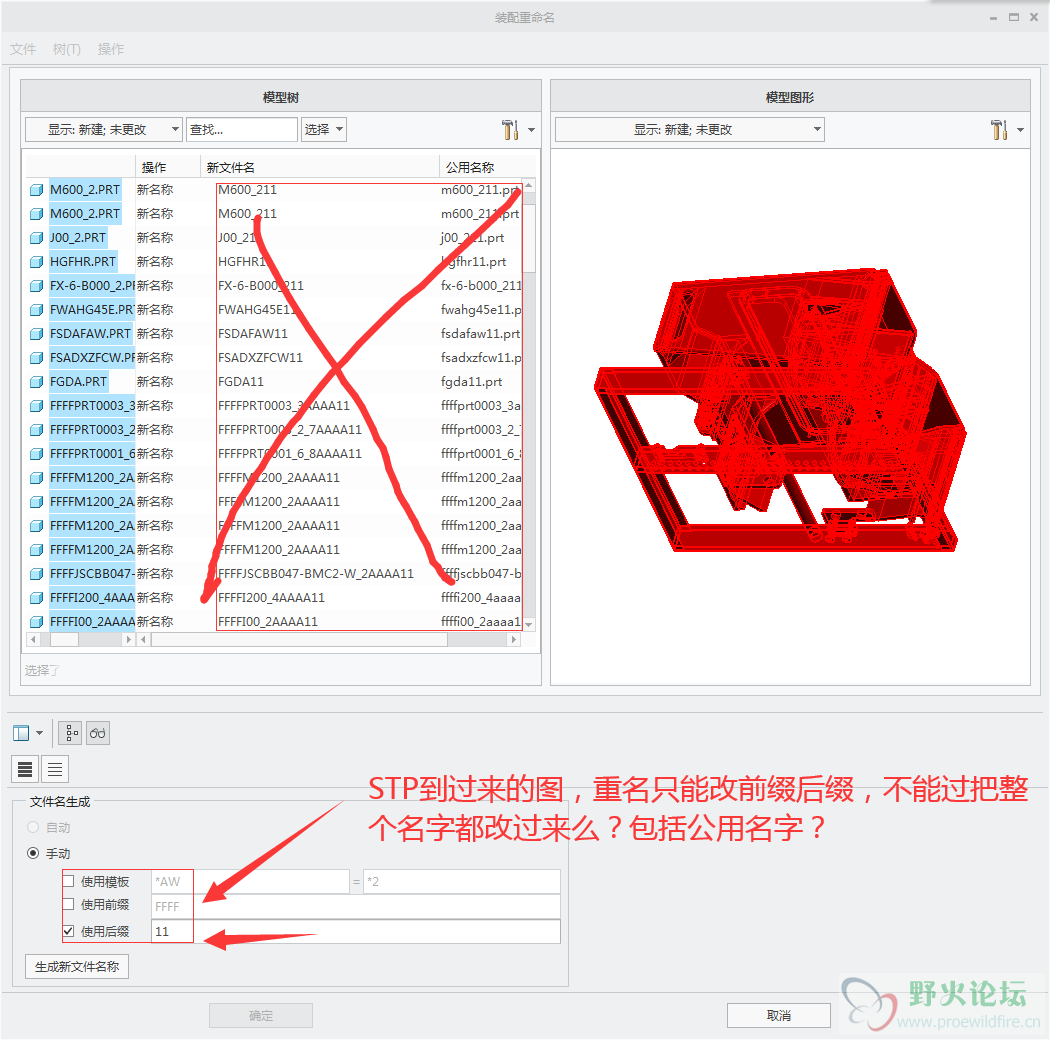Click the vertical scrollbar down arrow
The height and width of the screenshot is (1040, 1050).
(529, 624)
